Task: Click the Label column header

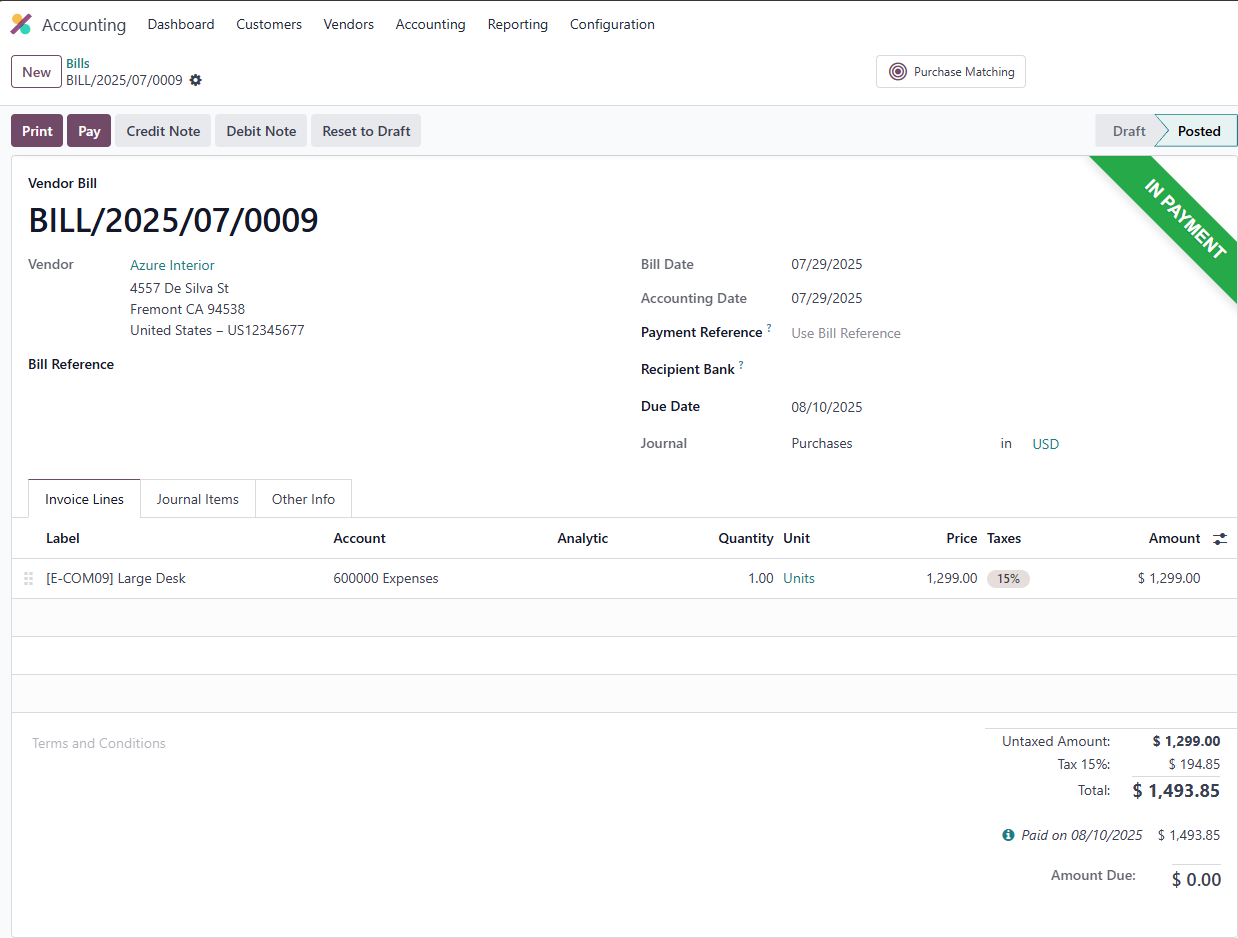Action: (x=63, y=538)
